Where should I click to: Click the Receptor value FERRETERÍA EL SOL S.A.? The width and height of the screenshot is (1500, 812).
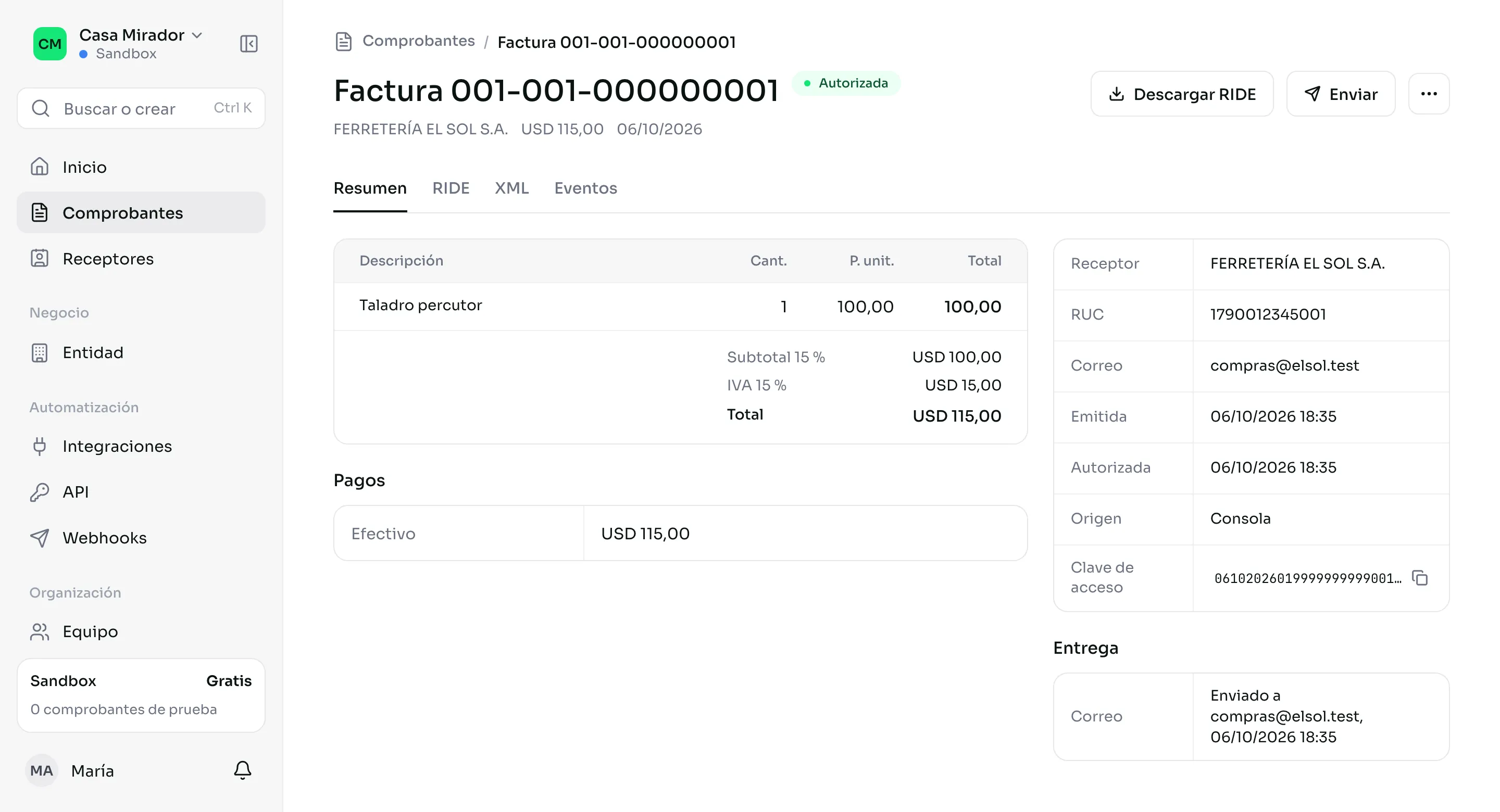[x=1297, y=264]
